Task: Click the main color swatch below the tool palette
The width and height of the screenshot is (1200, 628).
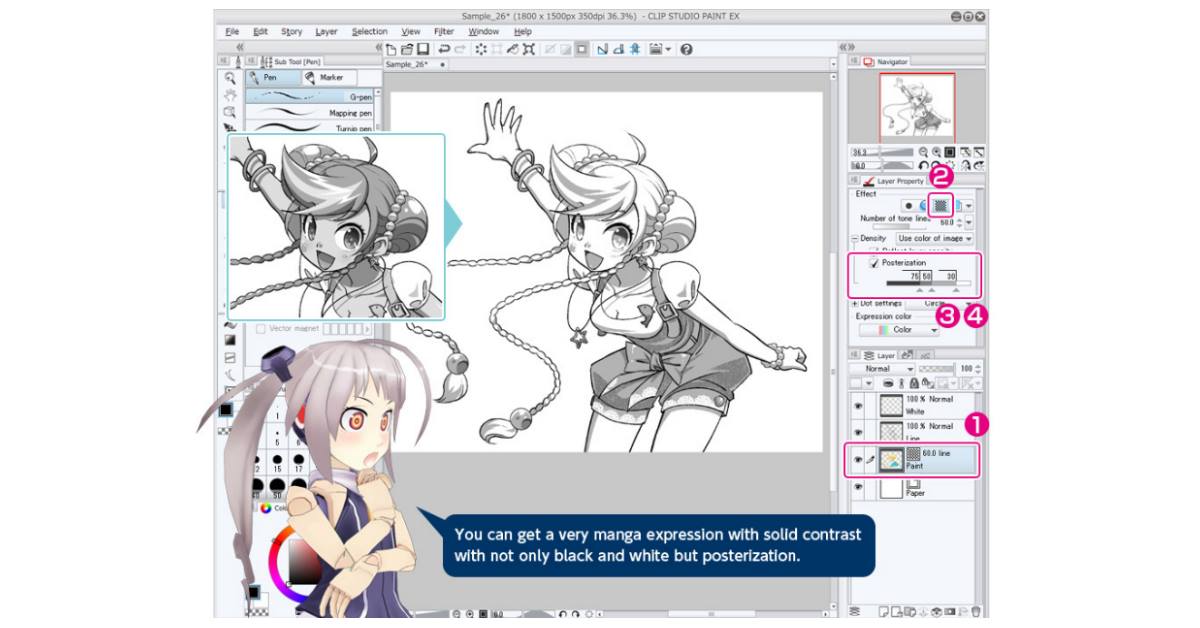Action: [x=227, y=409]
